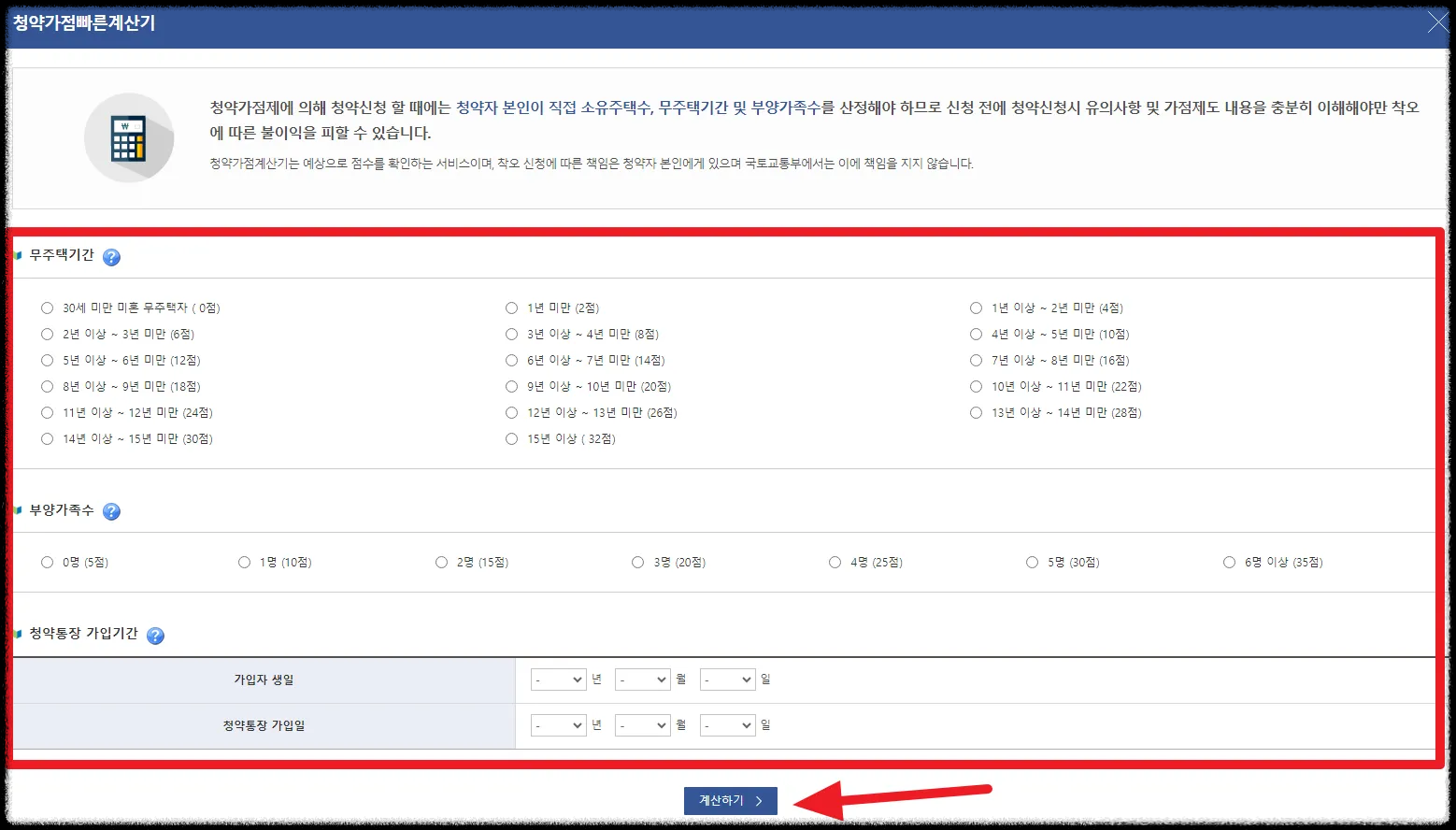This screenshot has width=1456, height=830.
Task: Select 15년 이상 (32점) radio
Action: [511, 438]
